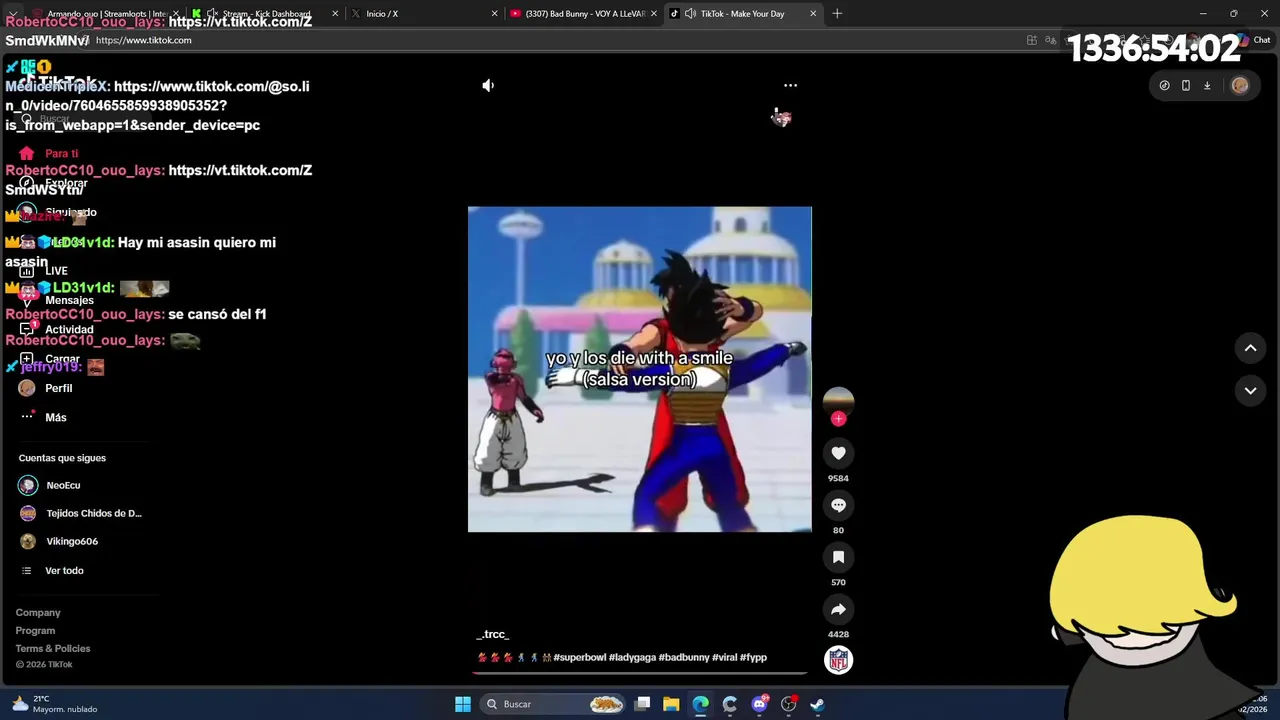Open the three-dot video options menu

click(790, 86)
